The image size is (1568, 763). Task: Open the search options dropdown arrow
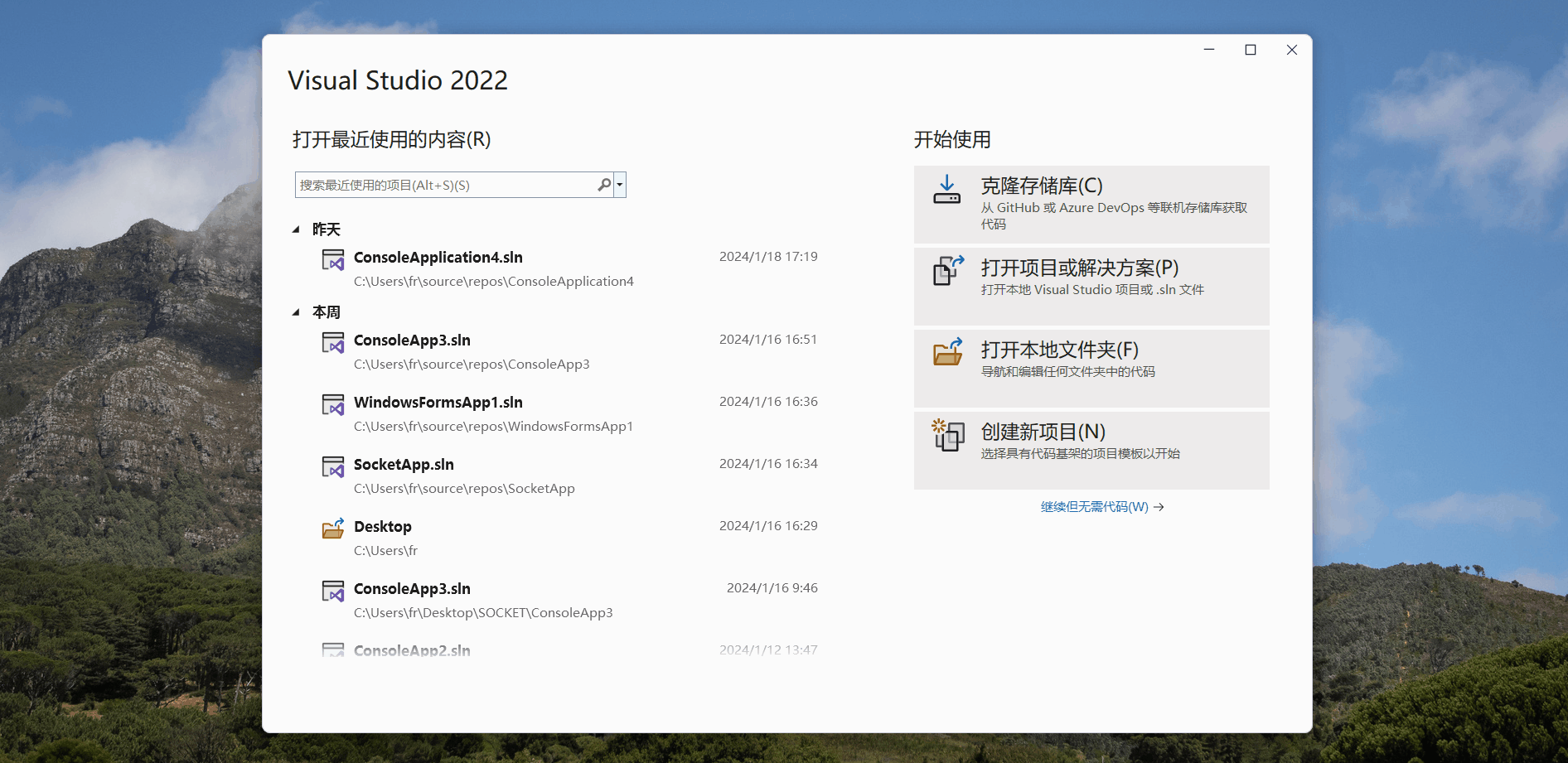click(620, 185)
